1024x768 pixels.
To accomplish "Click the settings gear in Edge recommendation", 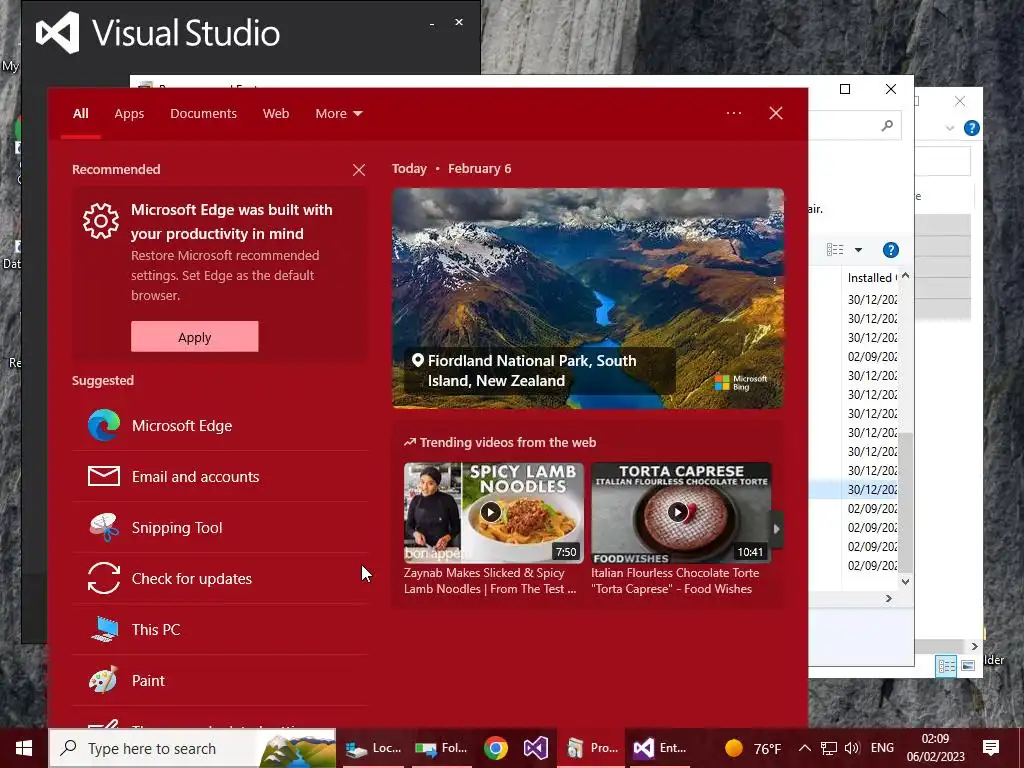I will click(x=101, y=221).
